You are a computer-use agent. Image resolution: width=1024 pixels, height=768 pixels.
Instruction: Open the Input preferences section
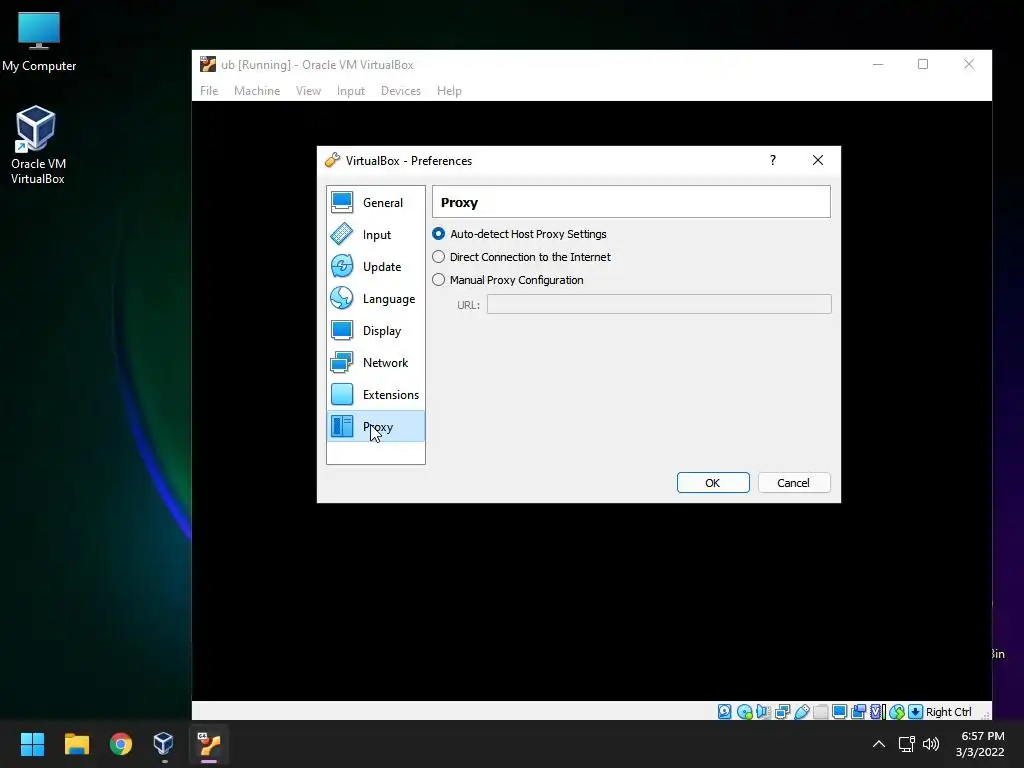[x=376, y=234]
